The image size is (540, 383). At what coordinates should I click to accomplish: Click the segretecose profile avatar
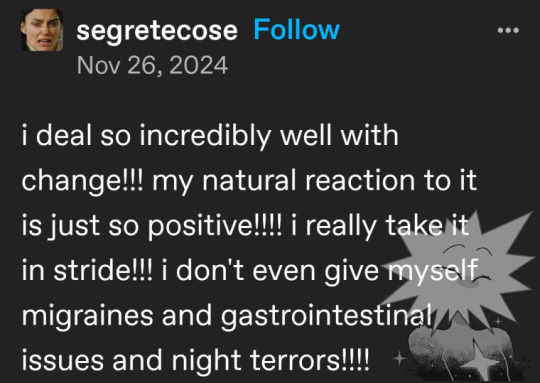42,30
